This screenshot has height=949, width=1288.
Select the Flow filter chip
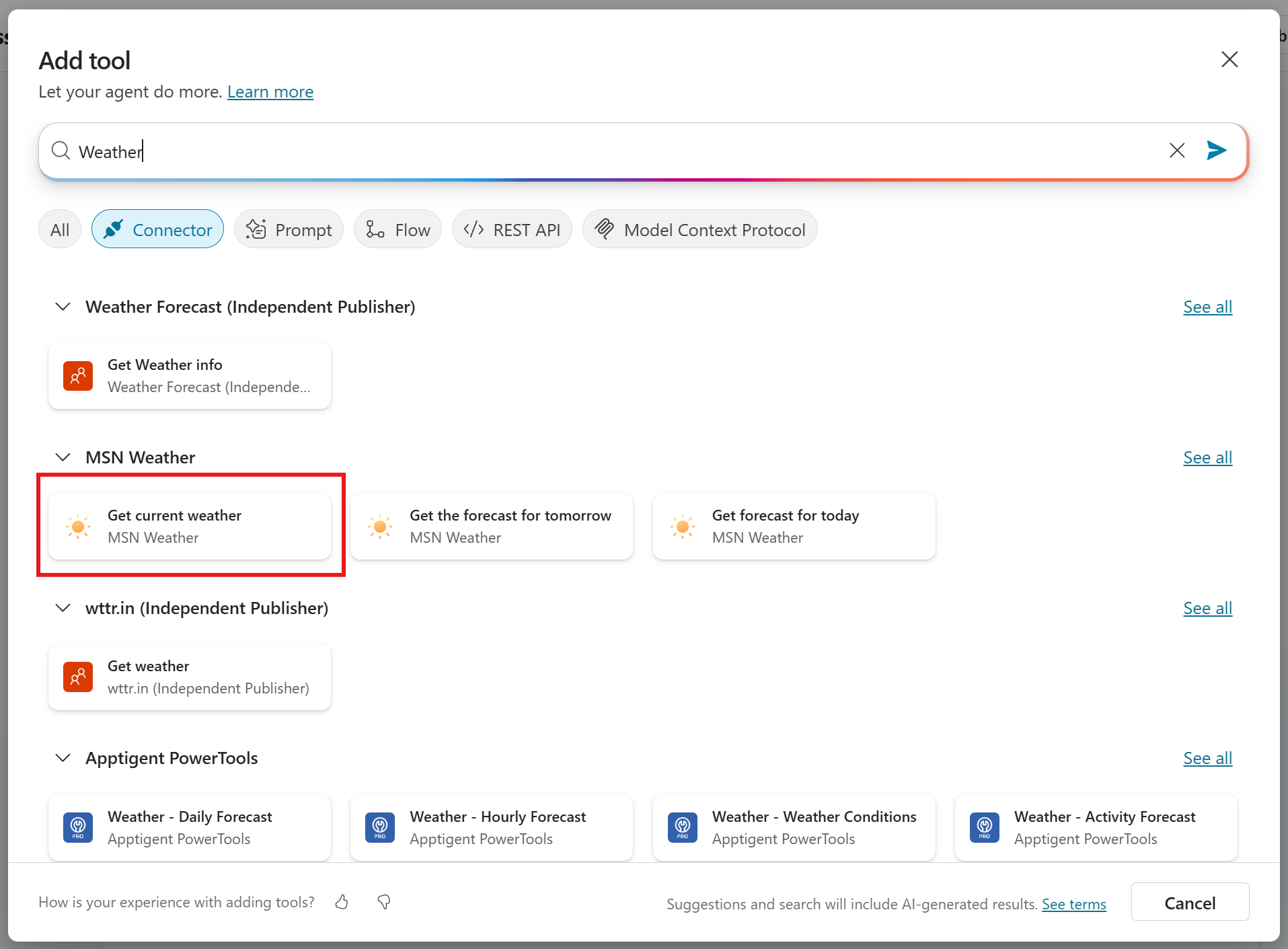(x=398, y=229)
